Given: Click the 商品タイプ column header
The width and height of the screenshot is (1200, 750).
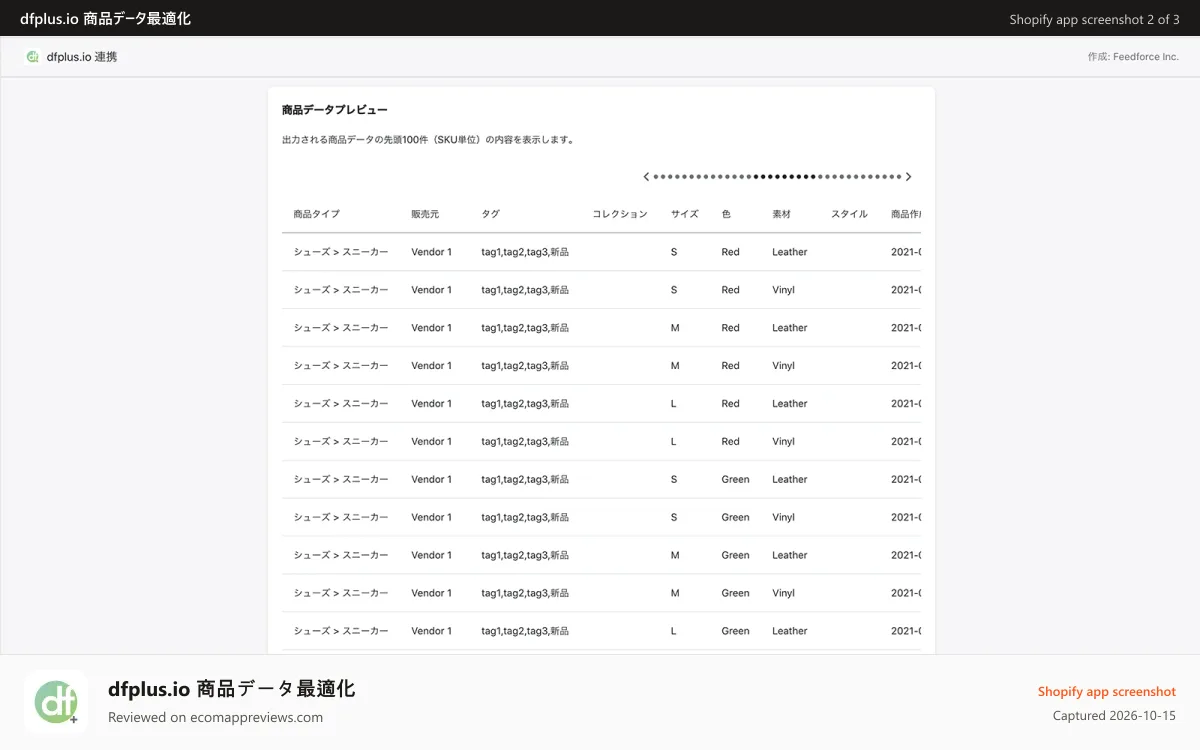Looking at the screenshot, I should pyautogui.click(x=316, y=214).
